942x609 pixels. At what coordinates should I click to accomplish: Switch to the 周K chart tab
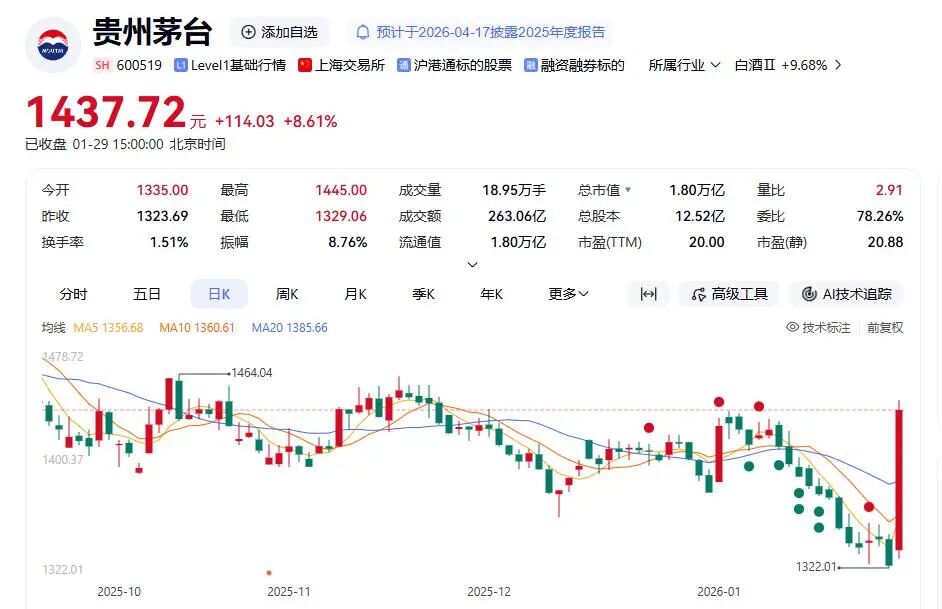coord(288,294)
